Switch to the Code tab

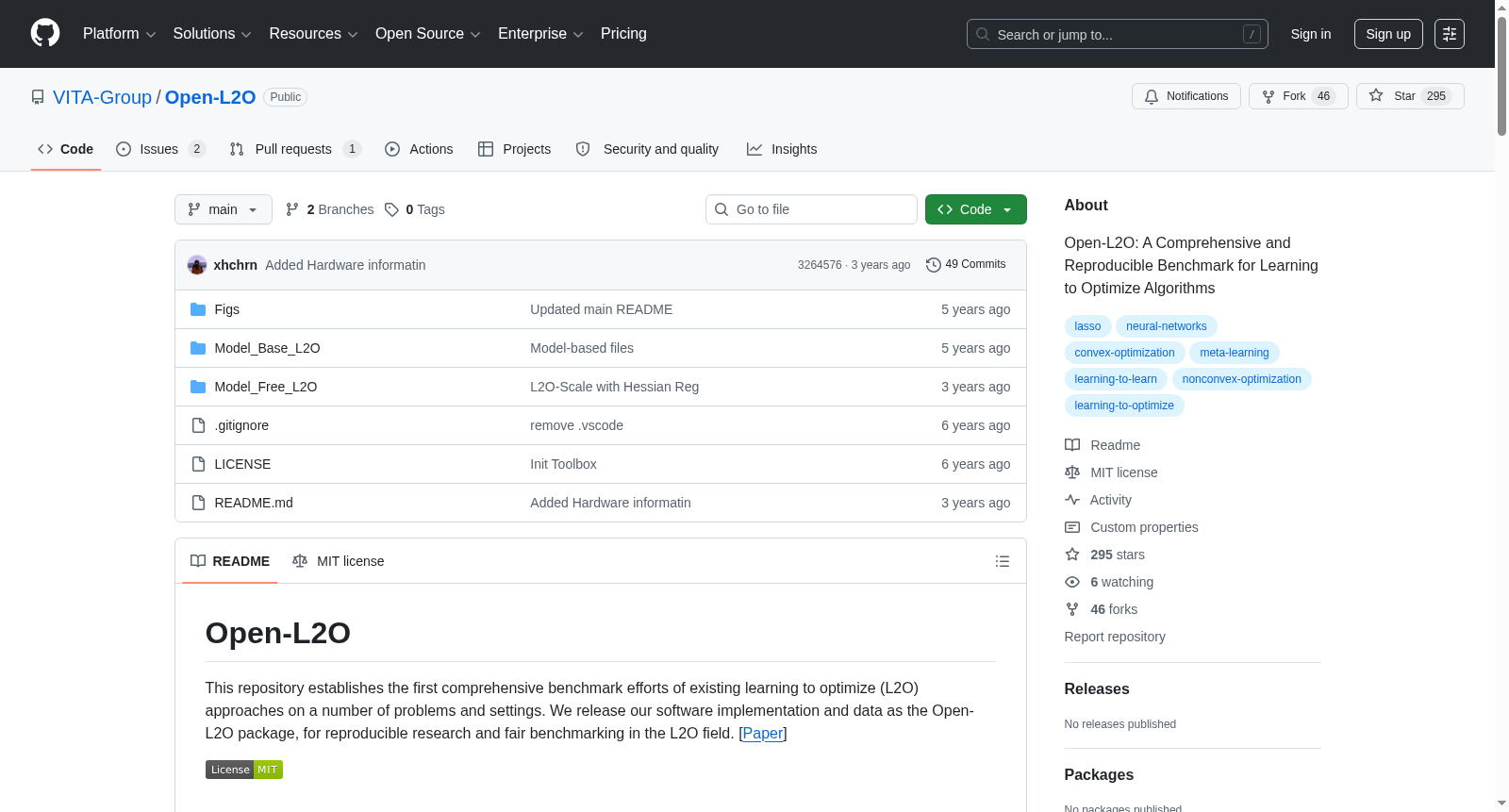click(66, 149)
